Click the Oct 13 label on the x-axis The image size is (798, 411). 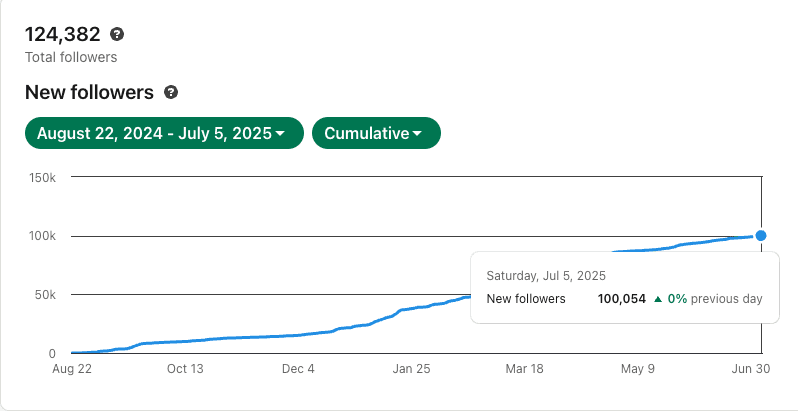tap(185, 369)
